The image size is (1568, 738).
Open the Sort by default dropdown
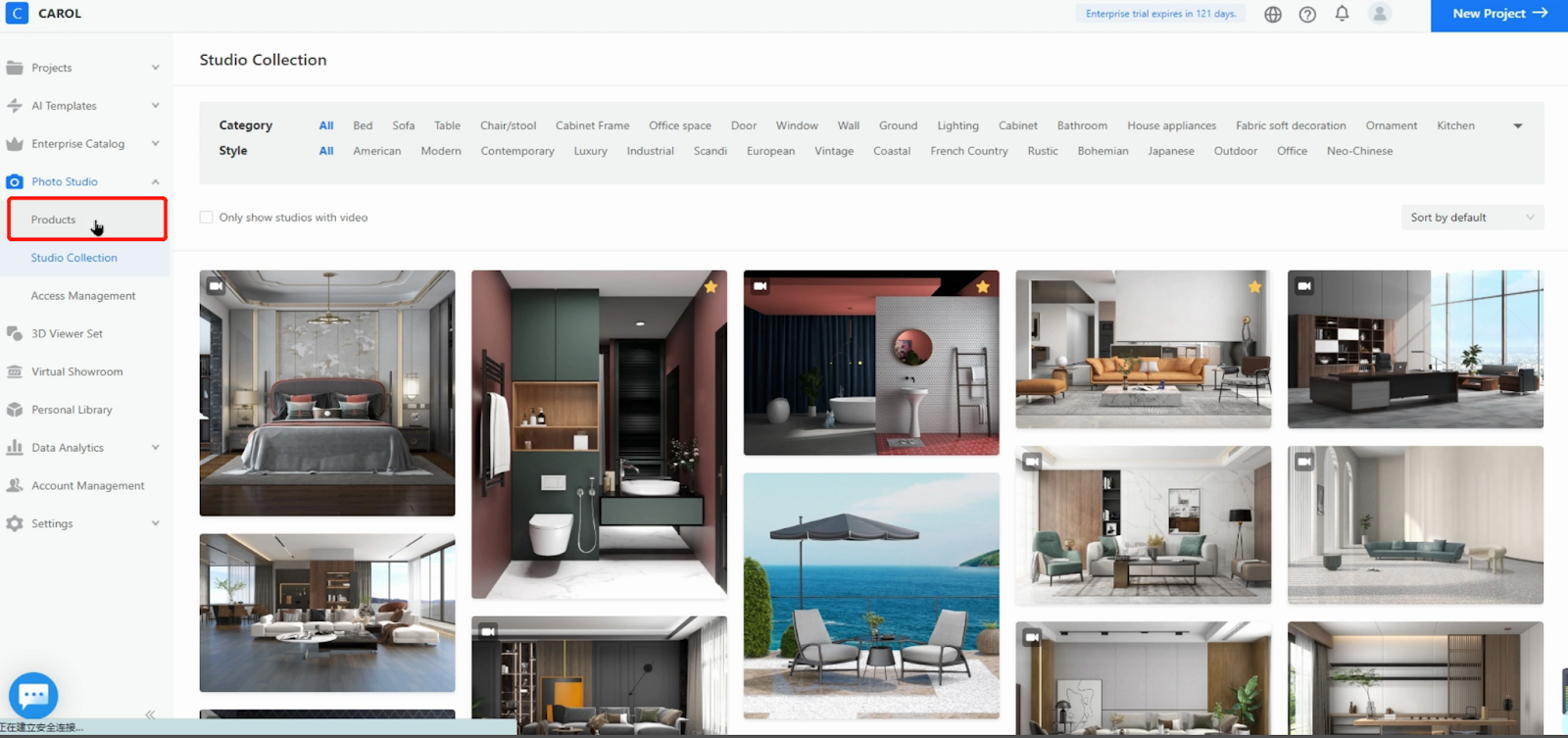pyautogui.click(x=1472, y=218)
